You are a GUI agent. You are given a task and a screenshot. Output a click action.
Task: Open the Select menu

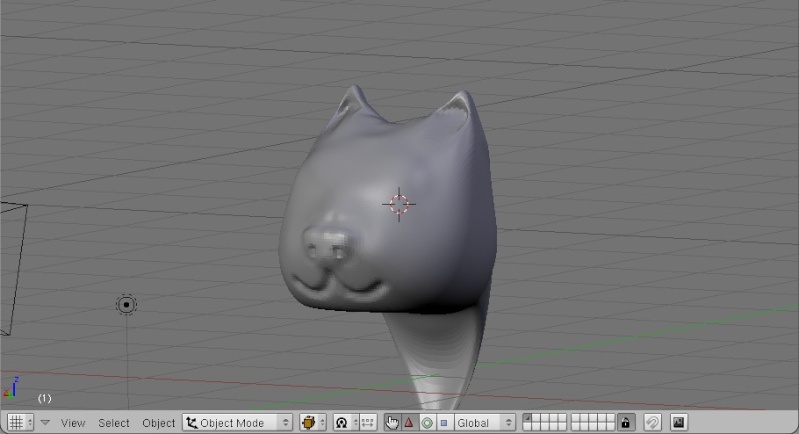coord(114,423)
